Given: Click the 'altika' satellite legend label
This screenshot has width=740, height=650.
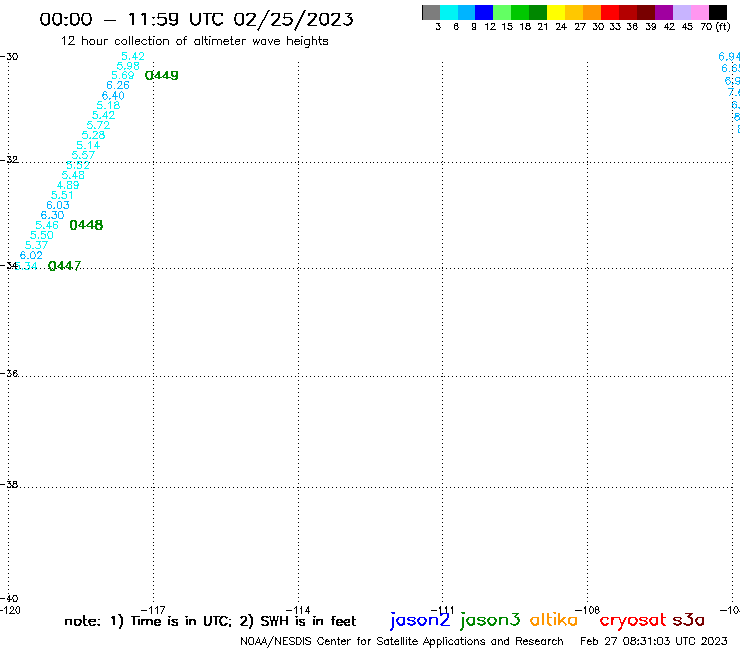Looking at the screenshot, I should (554, 619).
